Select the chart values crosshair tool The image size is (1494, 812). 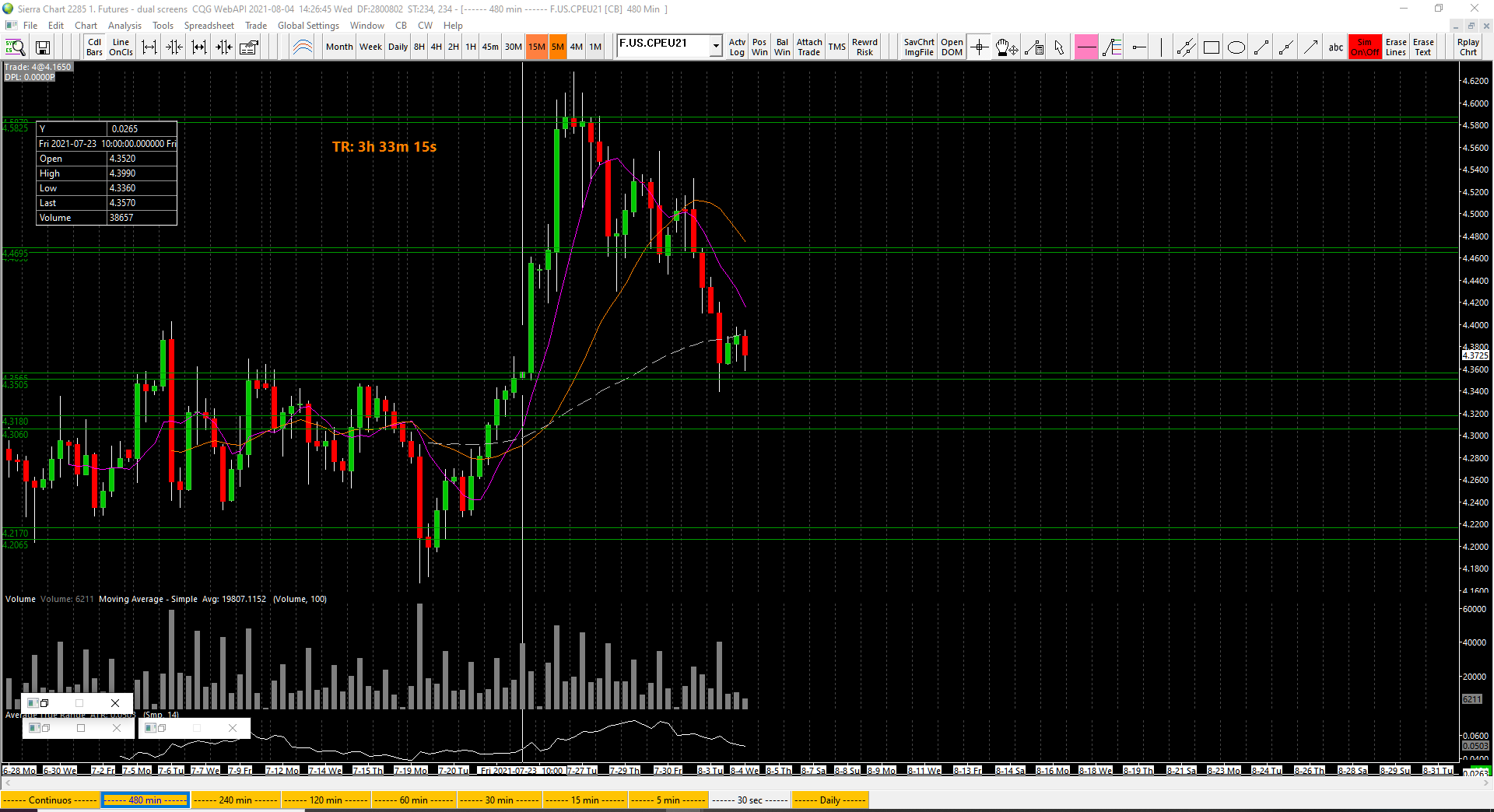[x=980, y=47]
